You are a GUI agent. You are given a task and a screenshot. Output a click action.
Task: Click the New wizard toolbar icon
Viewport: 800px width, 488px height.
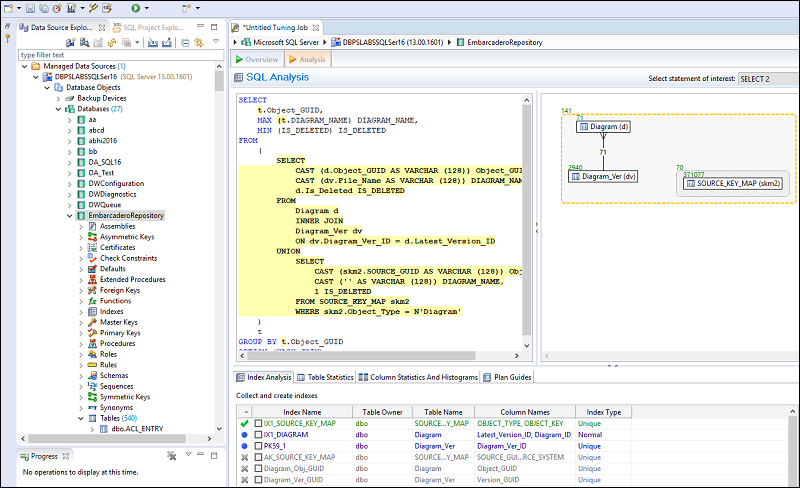[8, 8]
